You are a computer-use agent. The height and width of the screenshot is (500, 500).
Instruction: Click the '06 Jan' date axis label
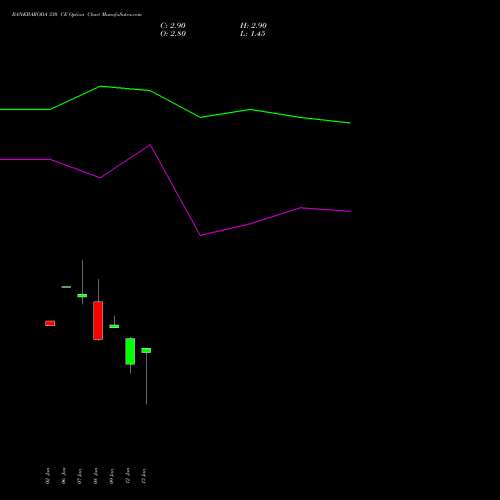tap(63, 476)
